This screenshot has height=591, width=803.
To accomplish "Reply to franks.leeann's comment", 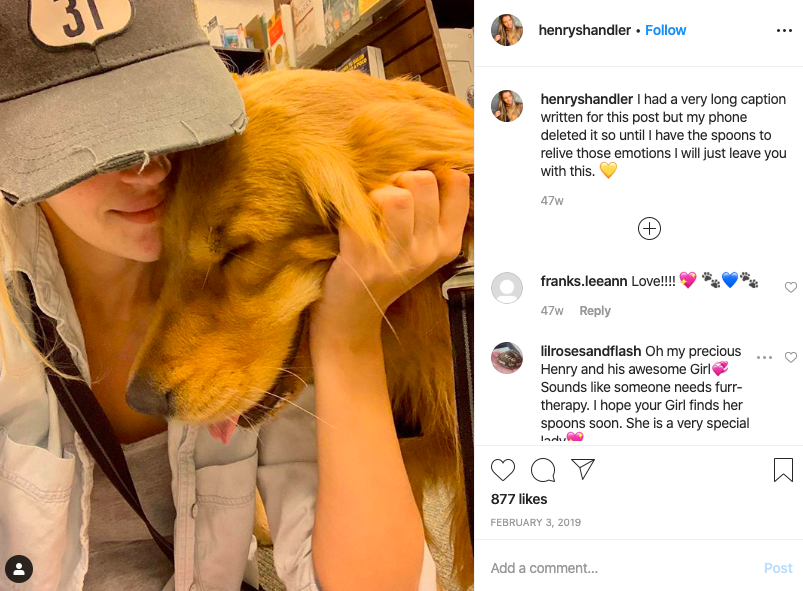I will point(595,311).
